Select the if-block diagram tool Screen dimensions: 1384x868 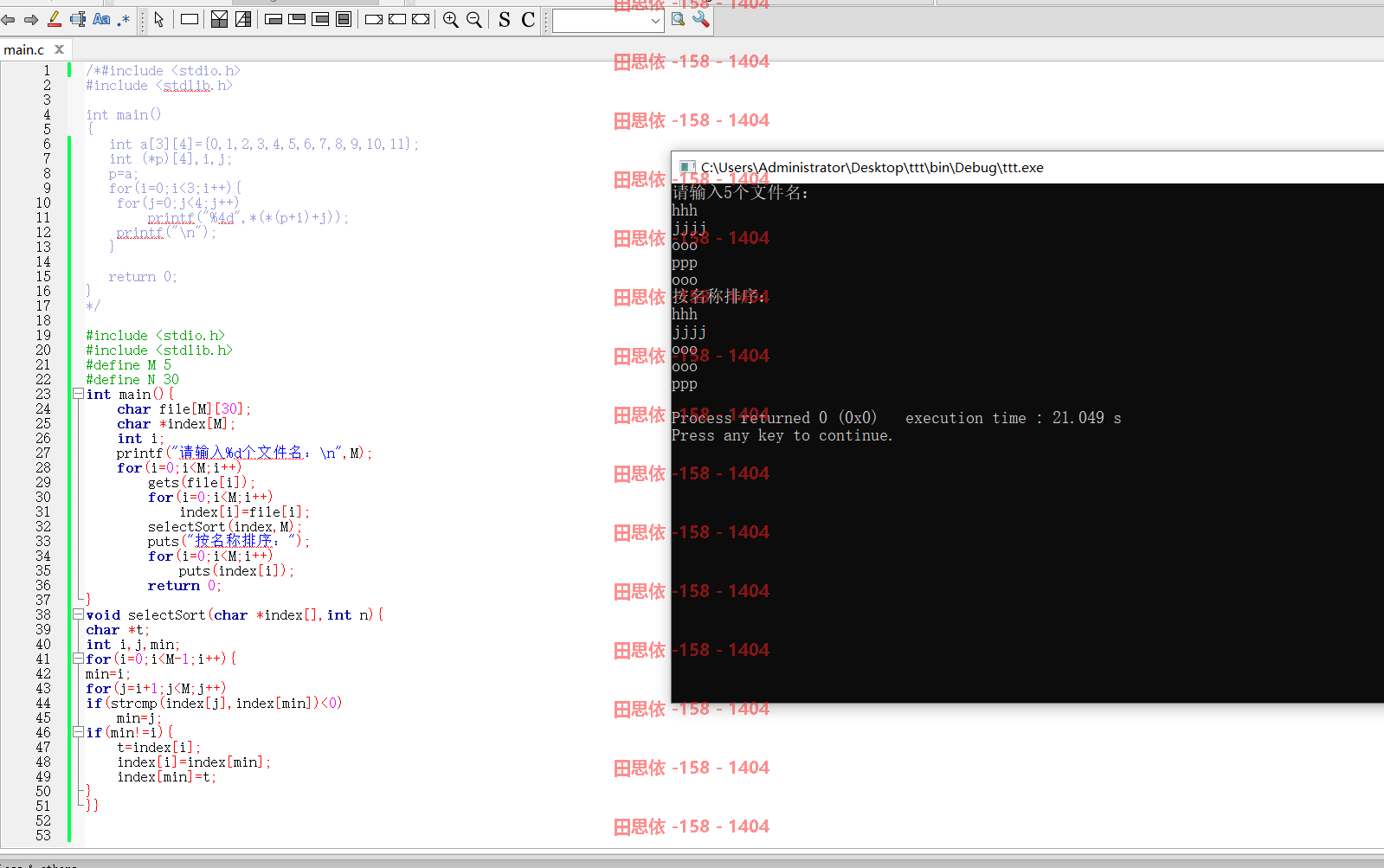pyautogui.click(x=220, y=19)
